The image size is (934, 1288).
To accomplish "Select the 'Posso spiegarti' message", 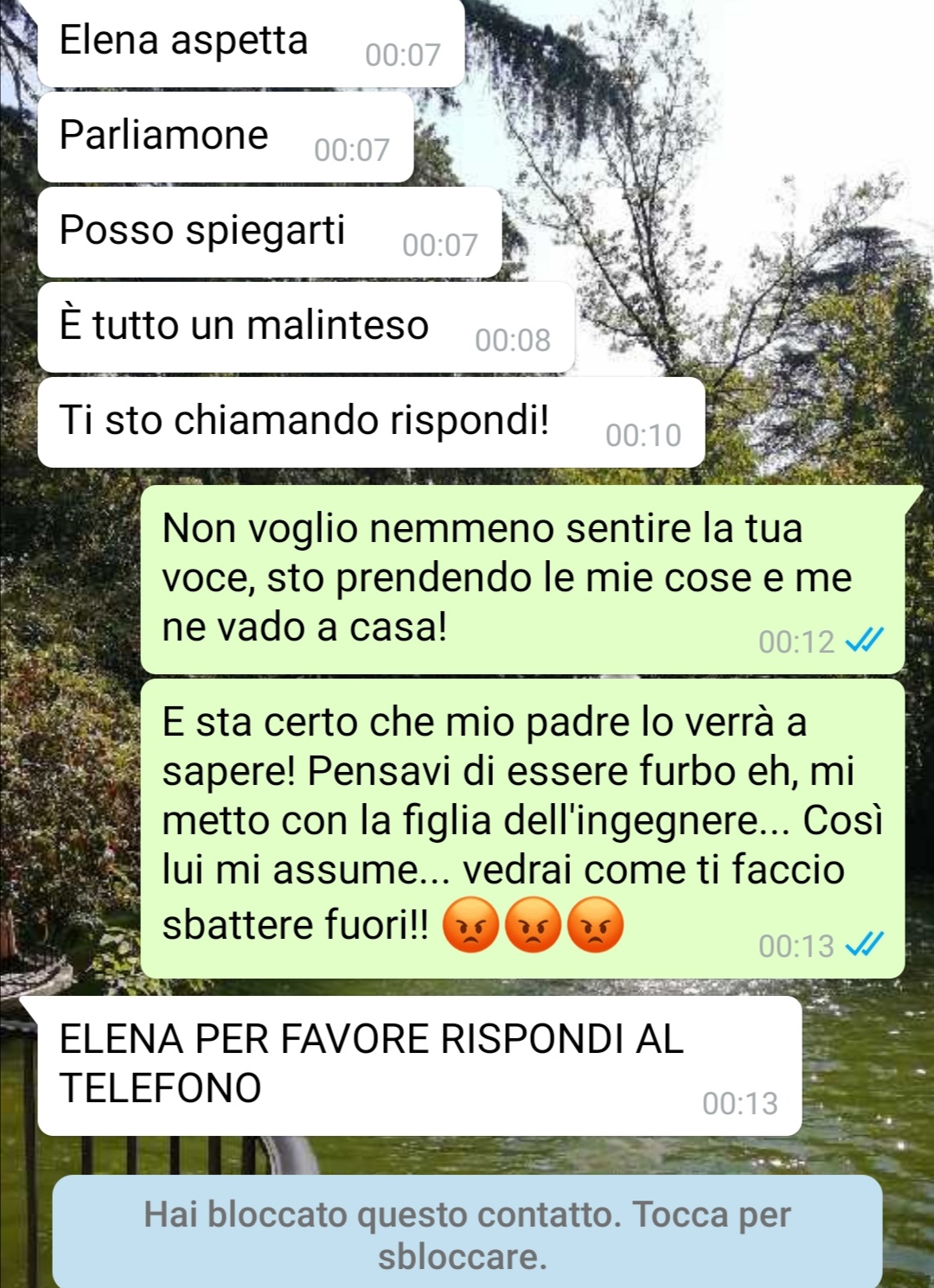I will click(270, 232).
